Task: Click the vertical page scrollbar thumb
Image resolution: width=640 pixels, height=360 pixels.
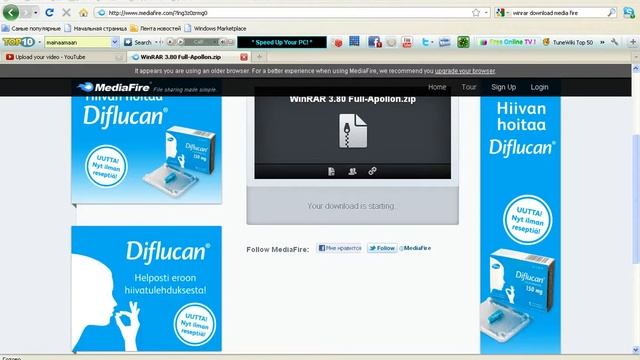Action: click(x=636, y=199)
